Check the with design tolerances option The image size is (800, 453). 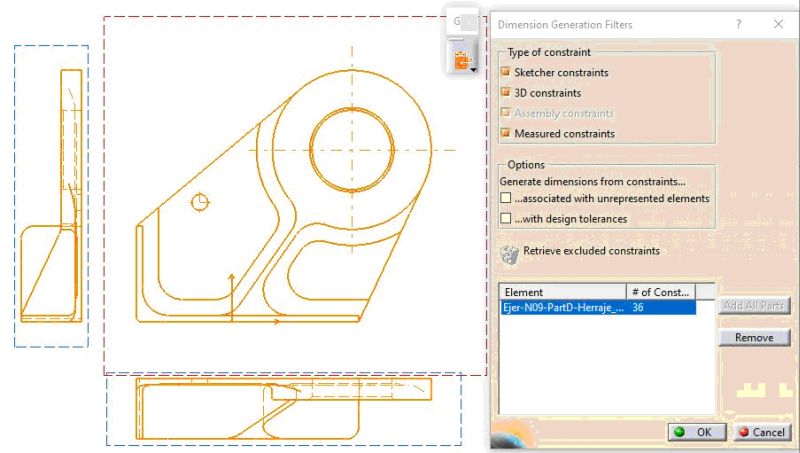click(x=506, y=218)
